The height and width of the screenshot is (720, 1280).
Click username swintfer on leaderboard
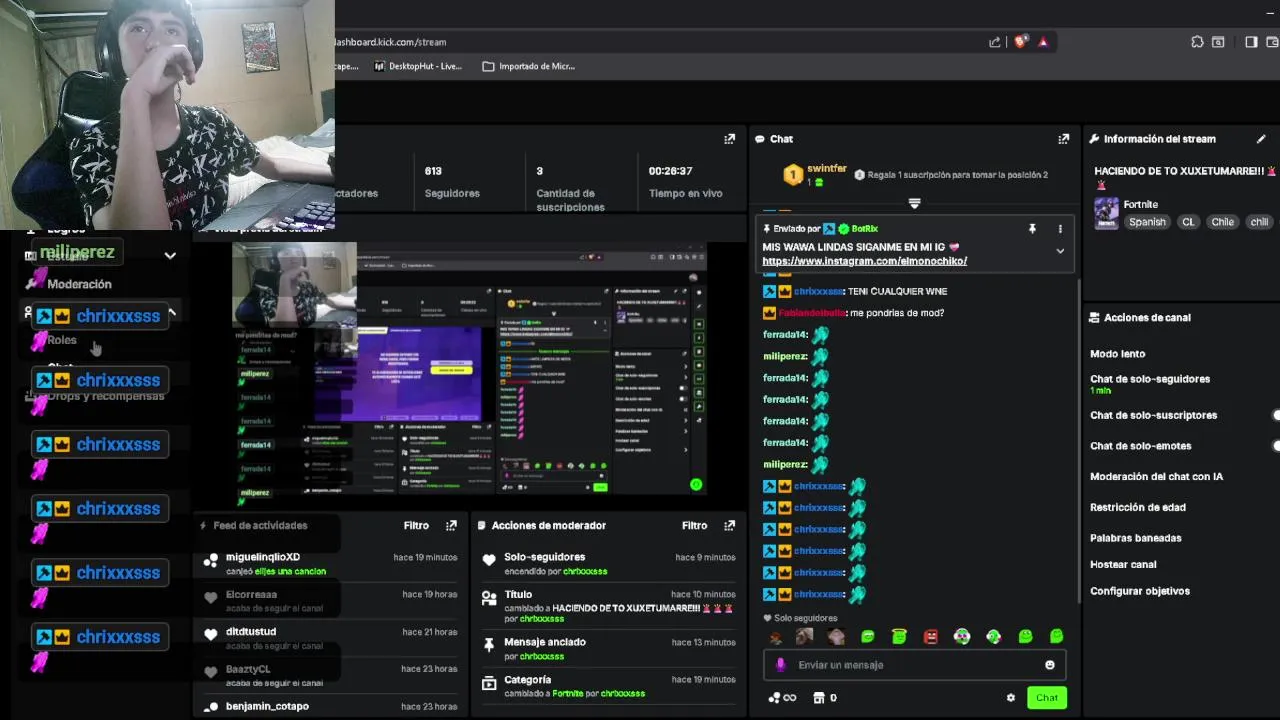pyautogui.click(x=827, y=169)
